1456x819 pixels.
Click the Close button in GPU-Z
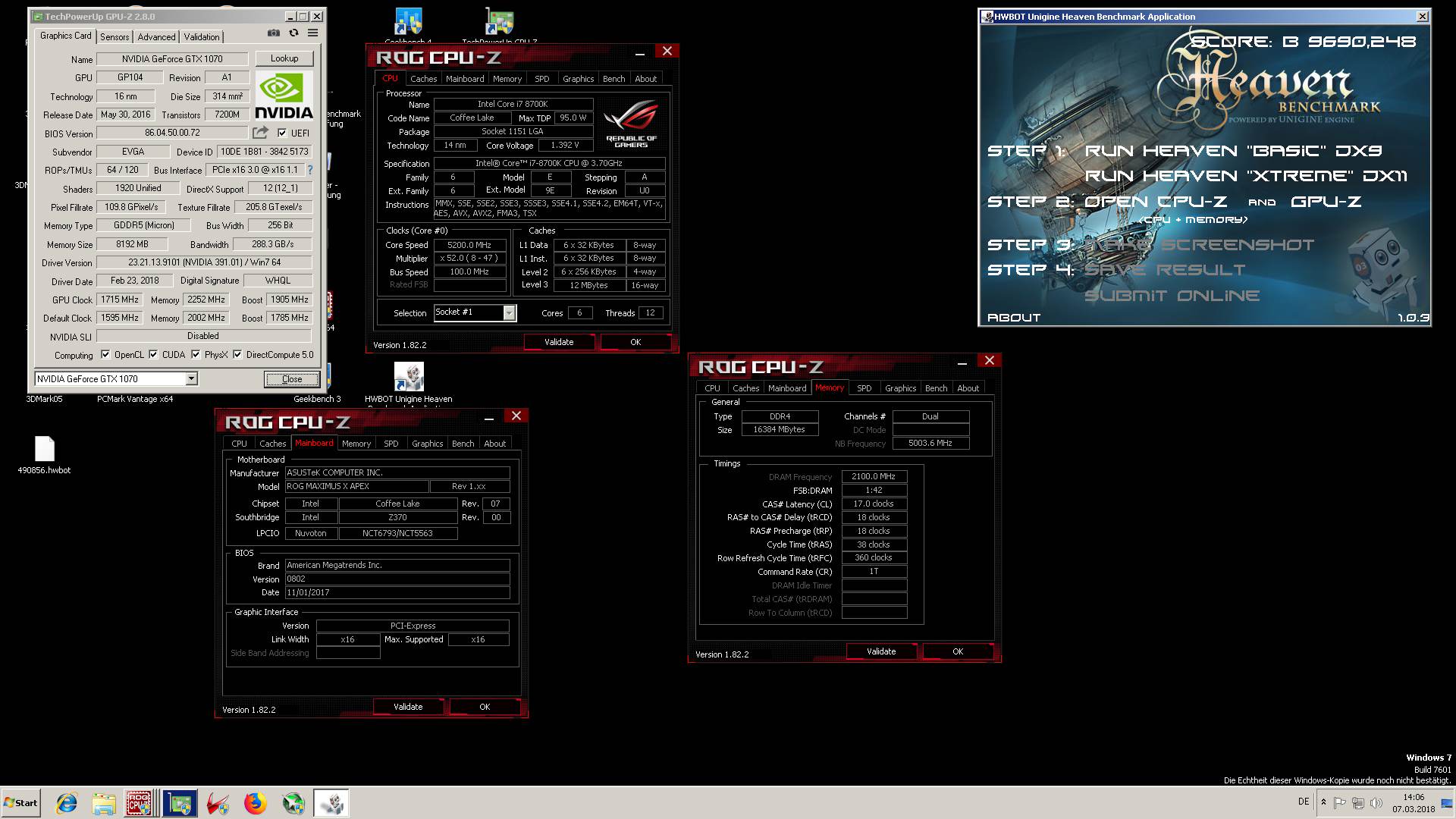(292, 379)
